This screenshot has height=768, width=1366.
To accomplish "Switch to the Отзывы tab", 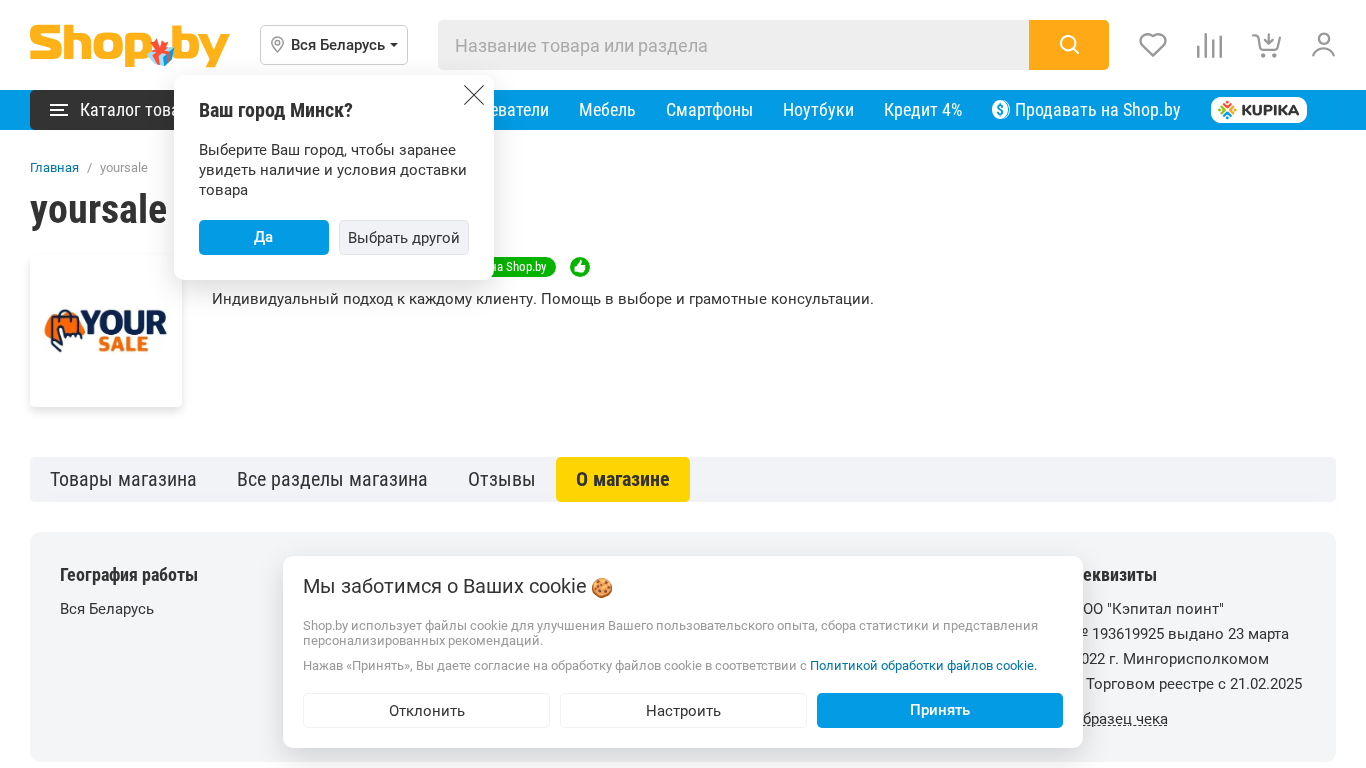I will point(501,480).
